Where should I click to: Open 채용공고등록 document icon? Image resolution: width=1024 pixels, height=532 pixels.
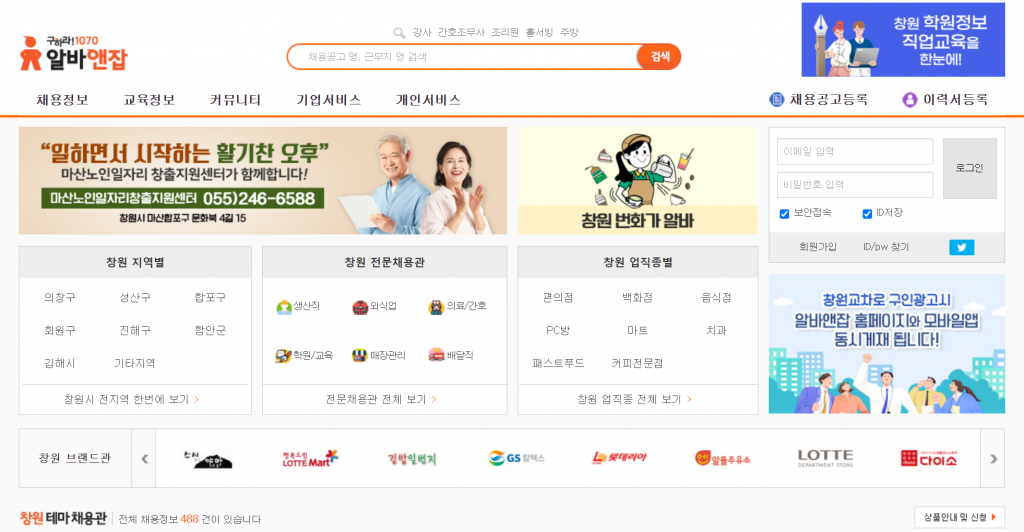[x=776, y=100]
